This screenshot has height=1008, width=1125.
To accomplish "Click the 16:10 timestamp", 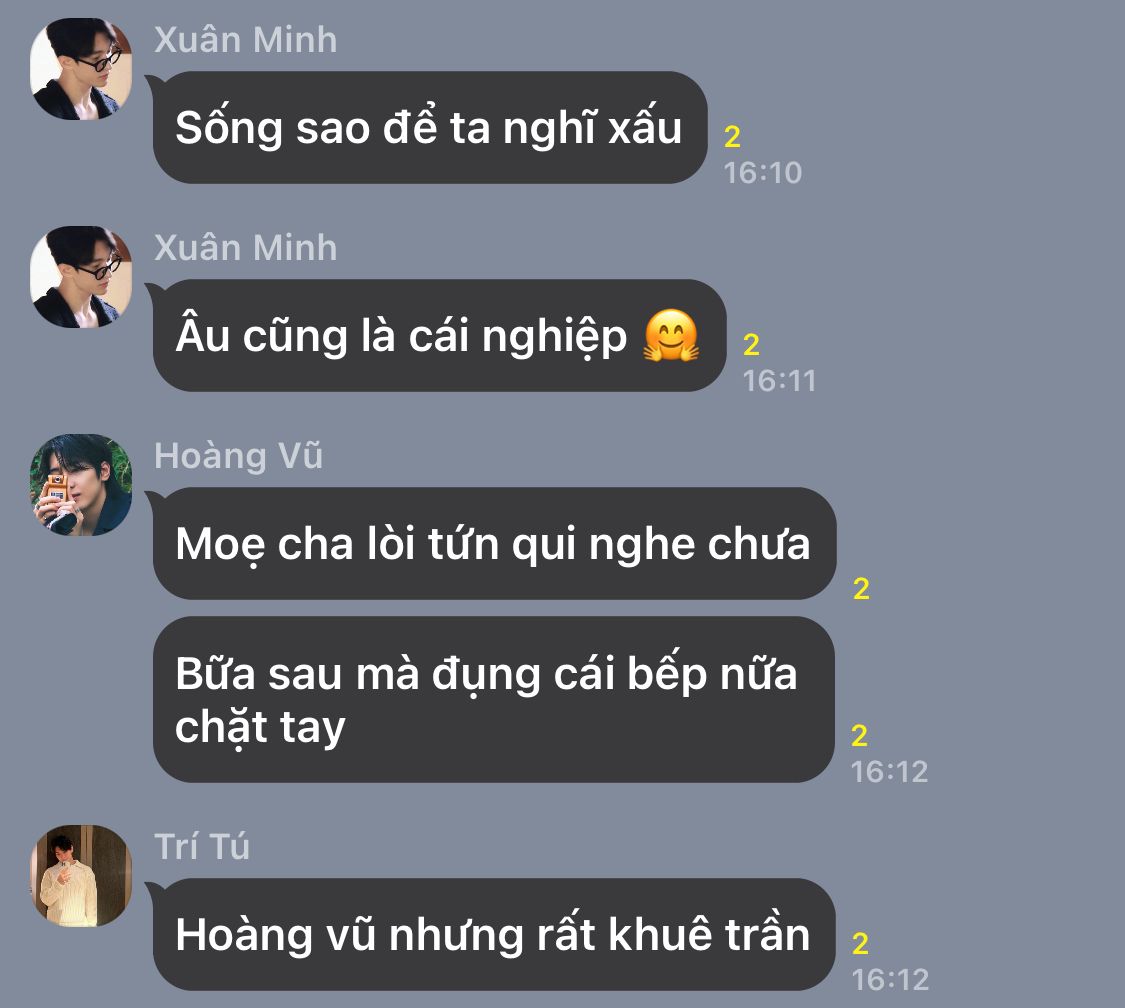I will click(763, 173).
